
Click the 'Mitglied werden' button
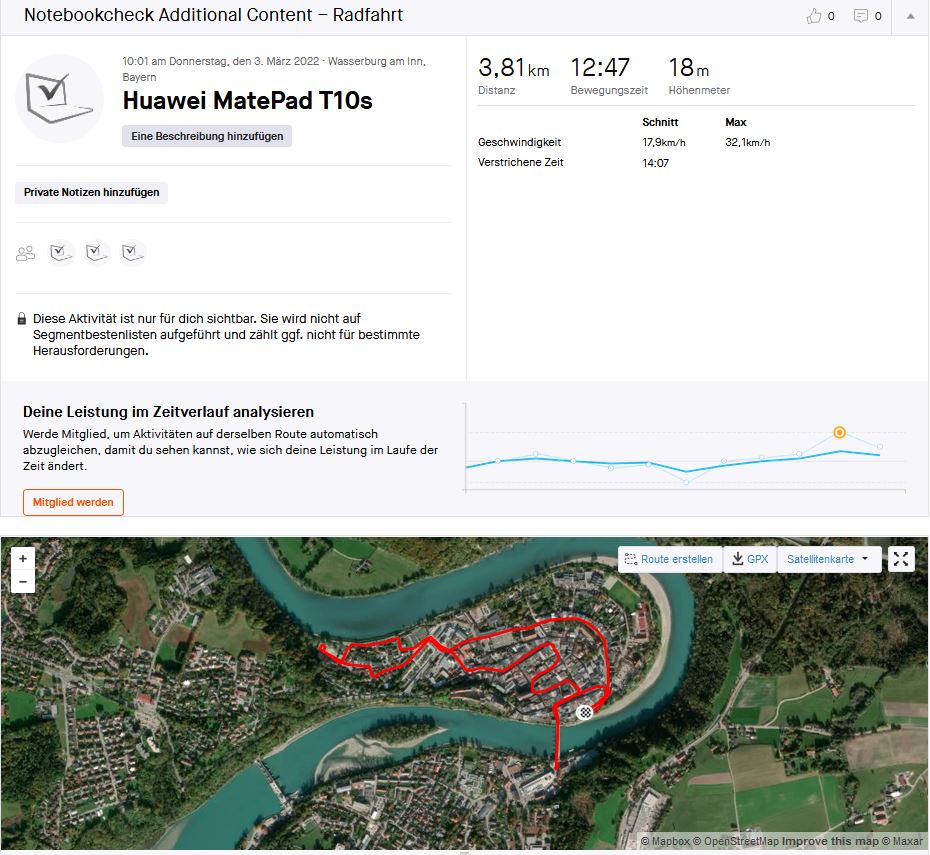pos(73,502)
